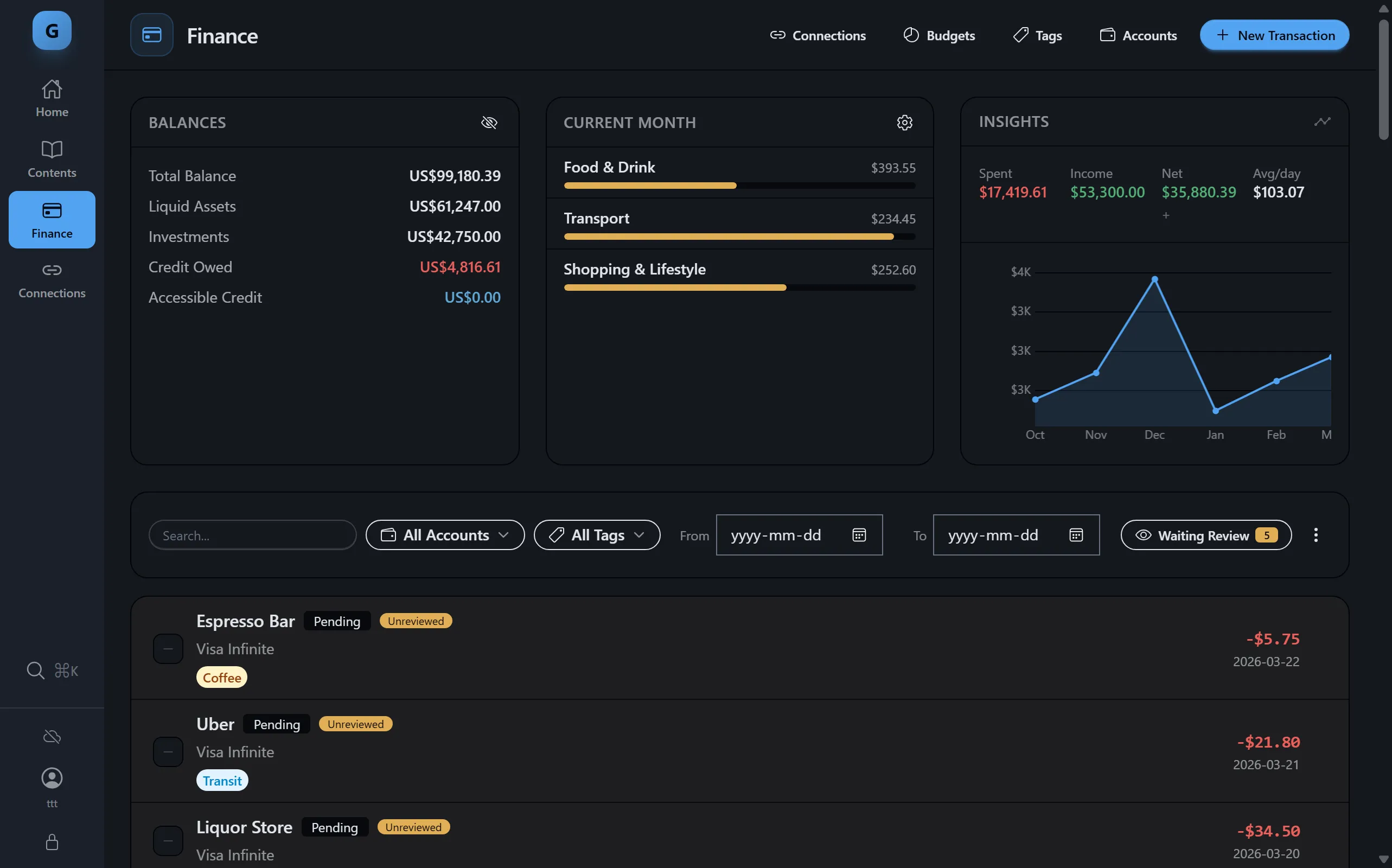Expand the All Accounts dropdown
Viewport: 1392px width, 868px height.
pyautogui.click(x=445, y=534)
